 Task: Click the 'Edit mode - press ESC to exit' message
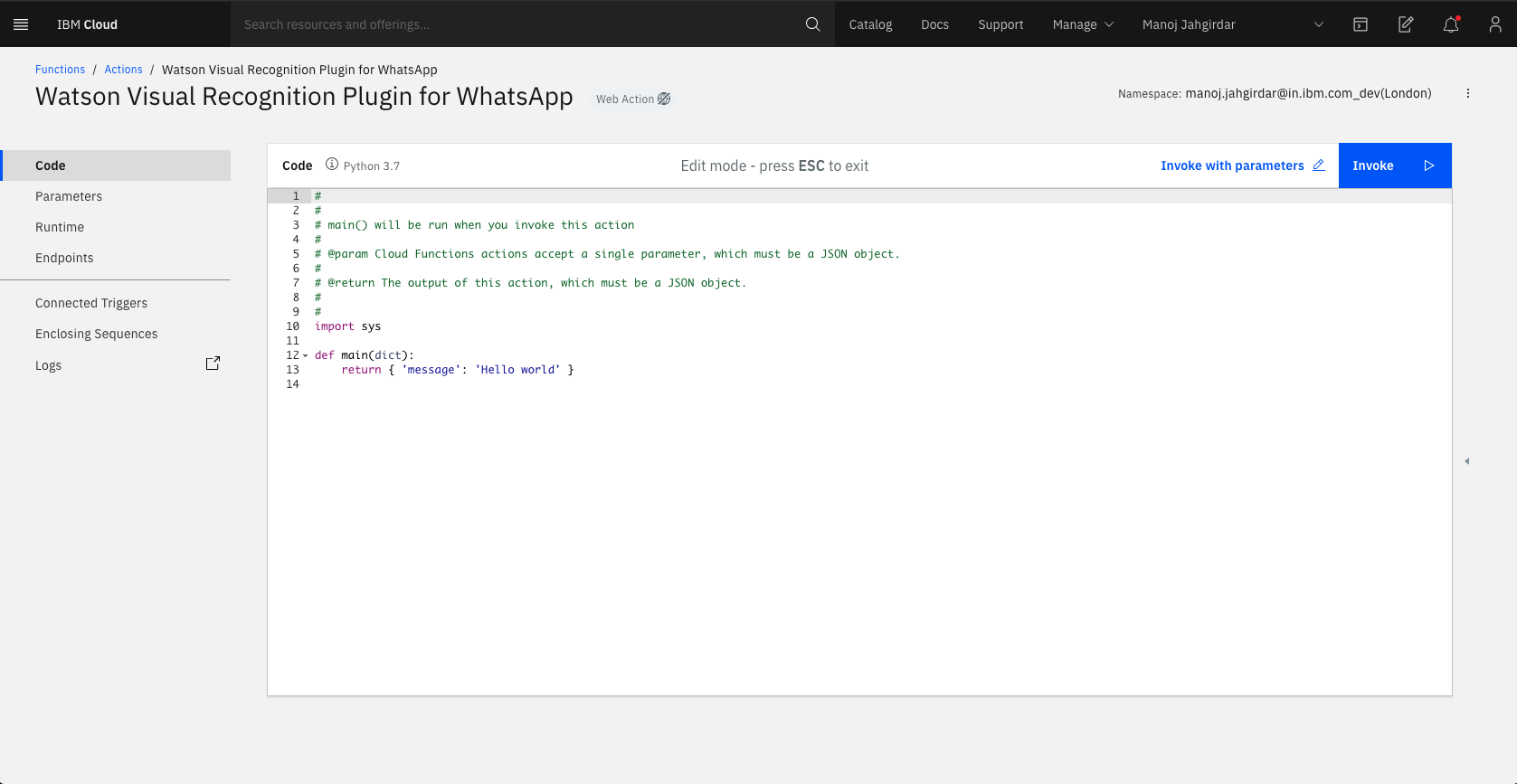(x=774, y=165)
